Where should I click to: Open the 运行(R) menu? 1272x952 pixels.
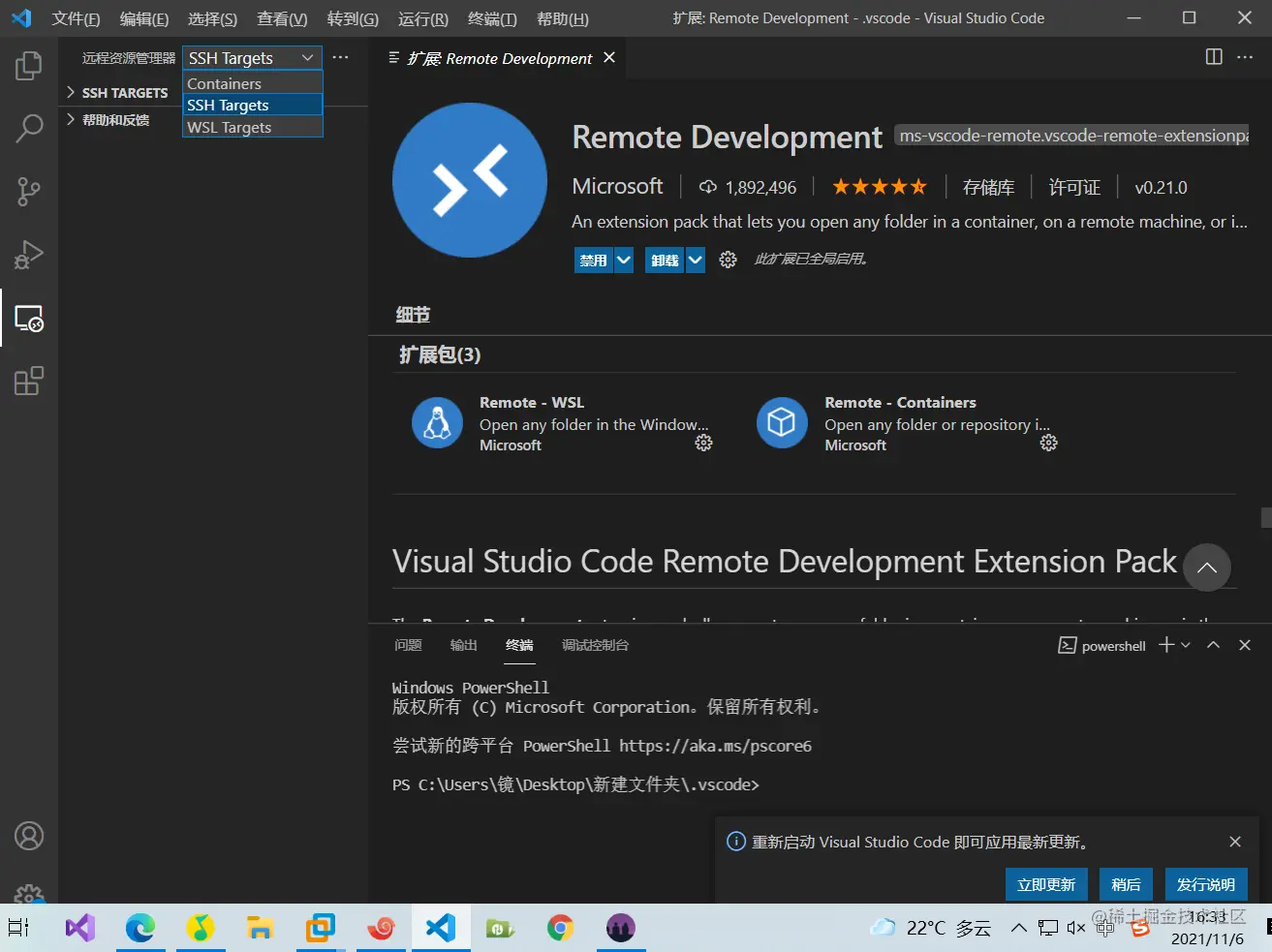[423, 18]
